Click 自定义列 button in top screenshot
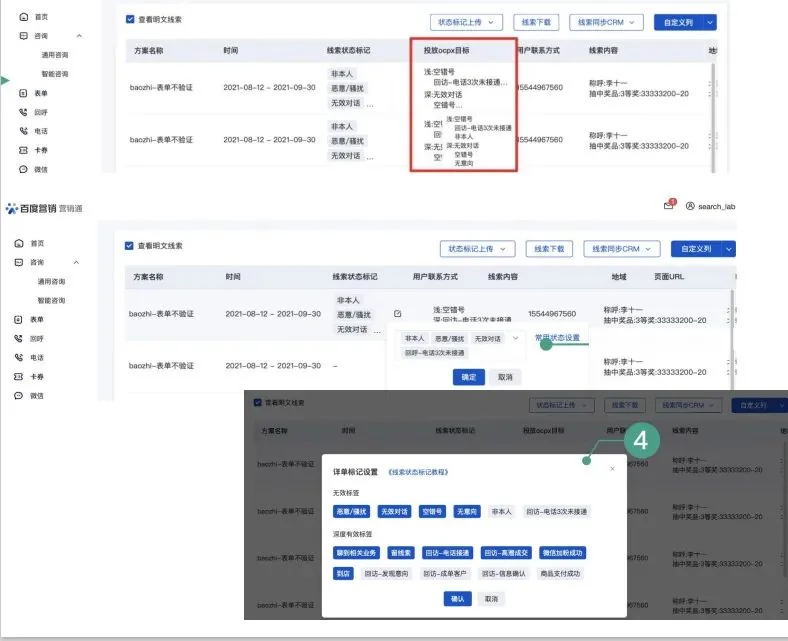This screenshot has height=641, width=788. click(x=678, y=22)
